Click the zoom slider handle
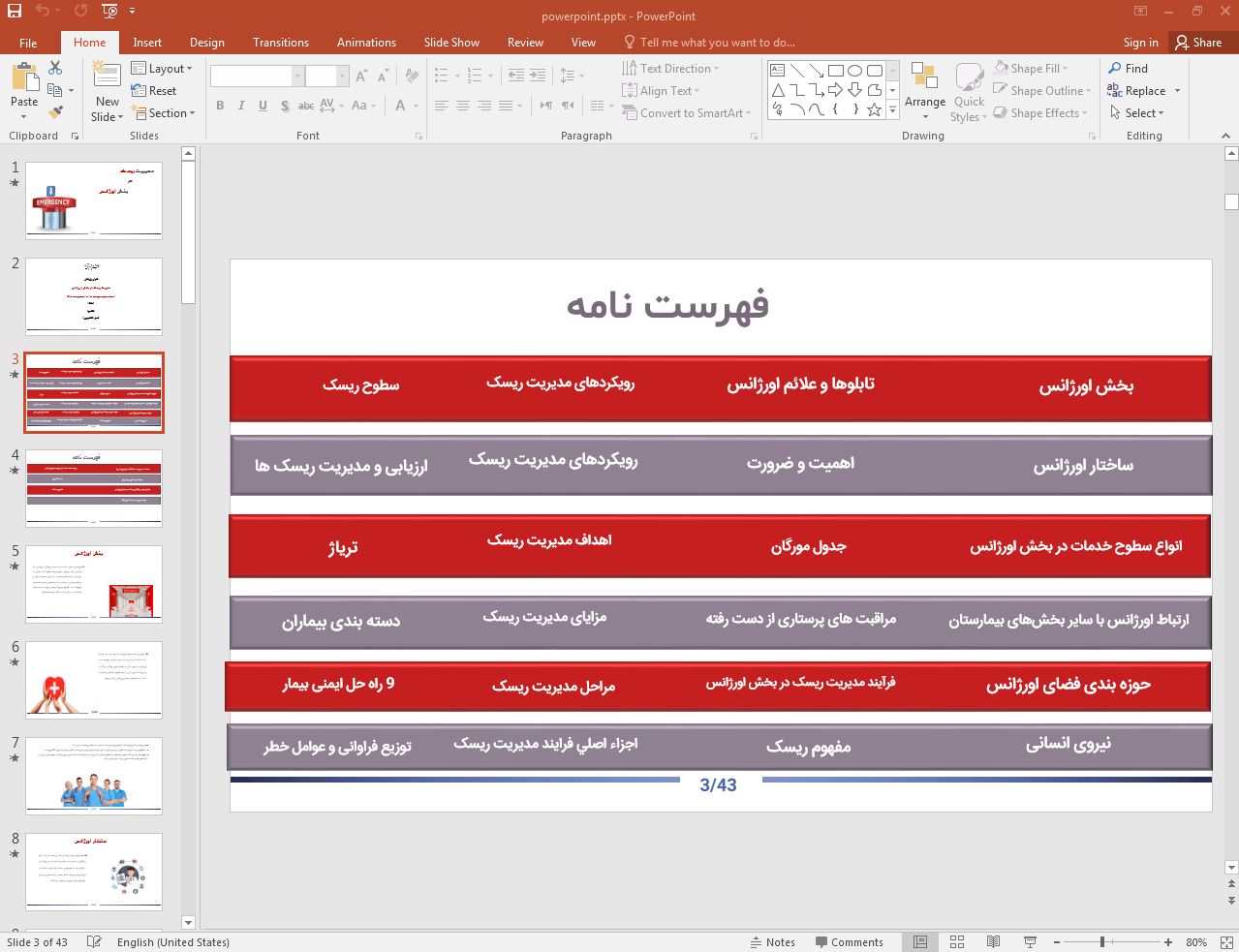Viewport: 1239px width, 952px height. click(x=1102, y=942)
